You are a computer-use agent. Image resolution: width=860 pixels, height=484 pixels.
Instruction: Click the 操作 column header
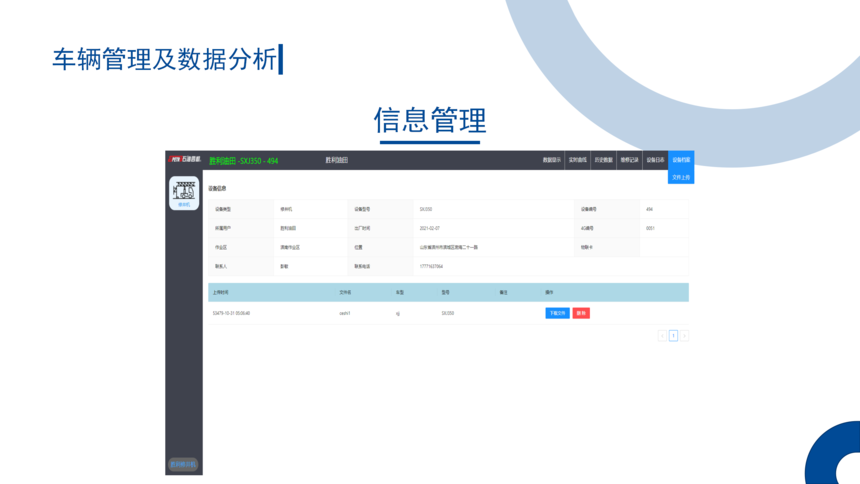click(x=549, y=292)
